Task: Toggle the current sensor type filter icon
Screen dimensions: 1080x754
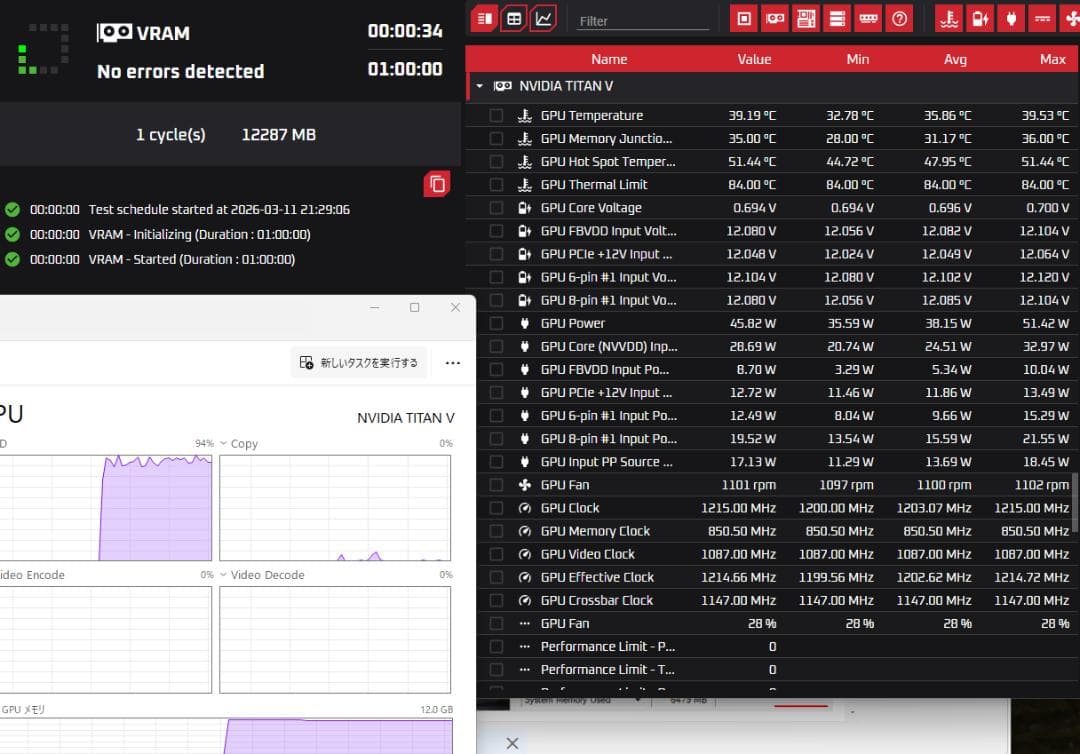Action: 1042,19
